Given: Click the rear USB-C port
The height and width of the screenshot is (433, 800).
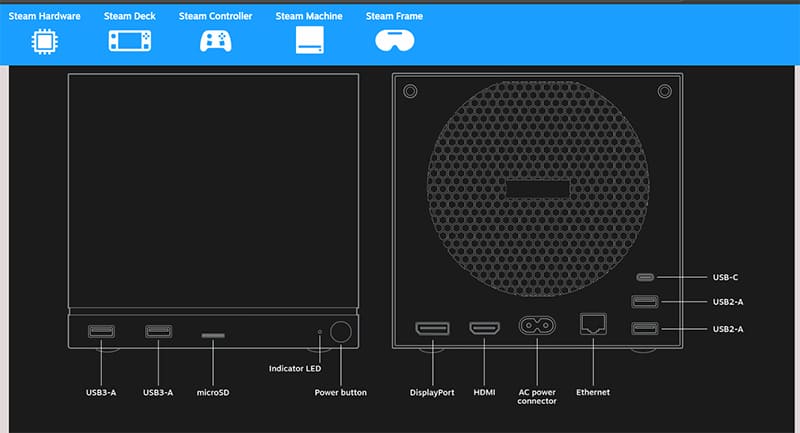Looking at the screenshot, I should (645, 277).
